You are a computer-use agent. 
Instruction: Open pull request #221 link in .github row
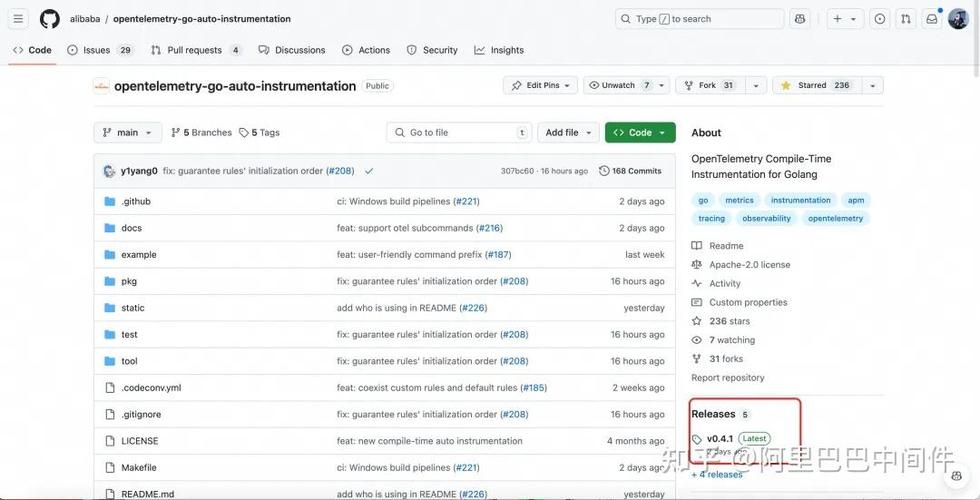(x=466, y=201)
